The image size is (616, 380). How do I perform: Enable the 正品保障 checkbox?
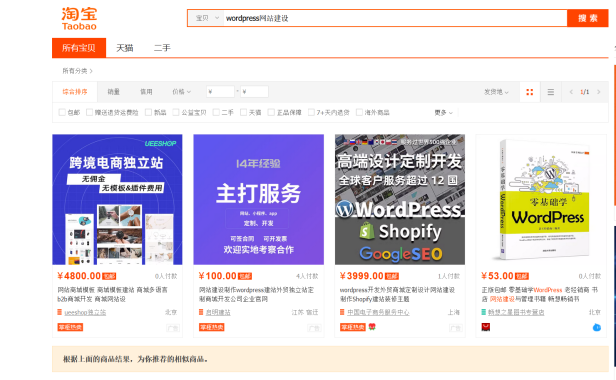coord(271,112)
